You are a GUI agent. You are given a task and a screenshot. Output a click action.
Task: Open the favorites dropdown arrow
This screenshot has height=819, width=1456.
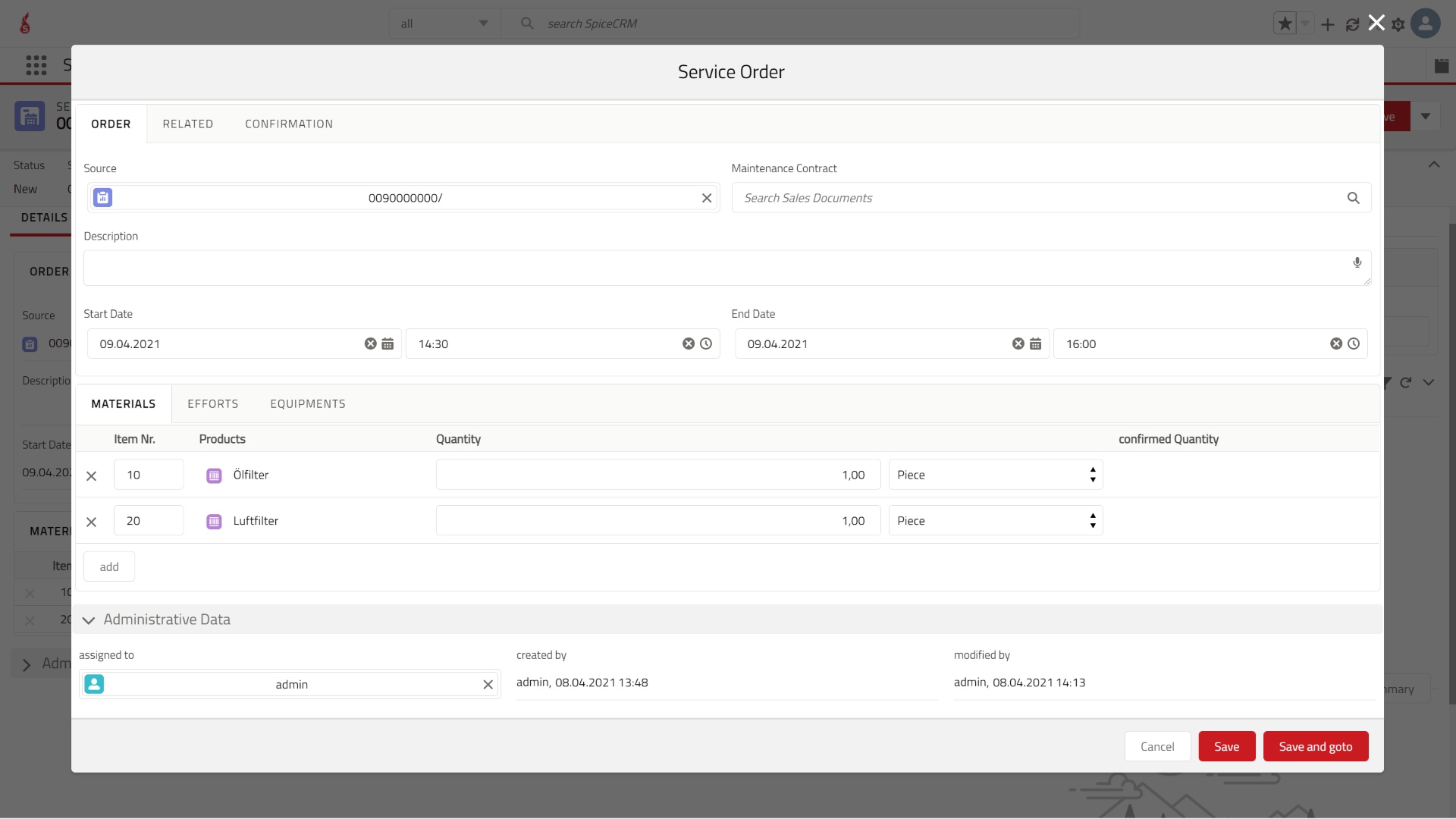[x=1306, y=24]
